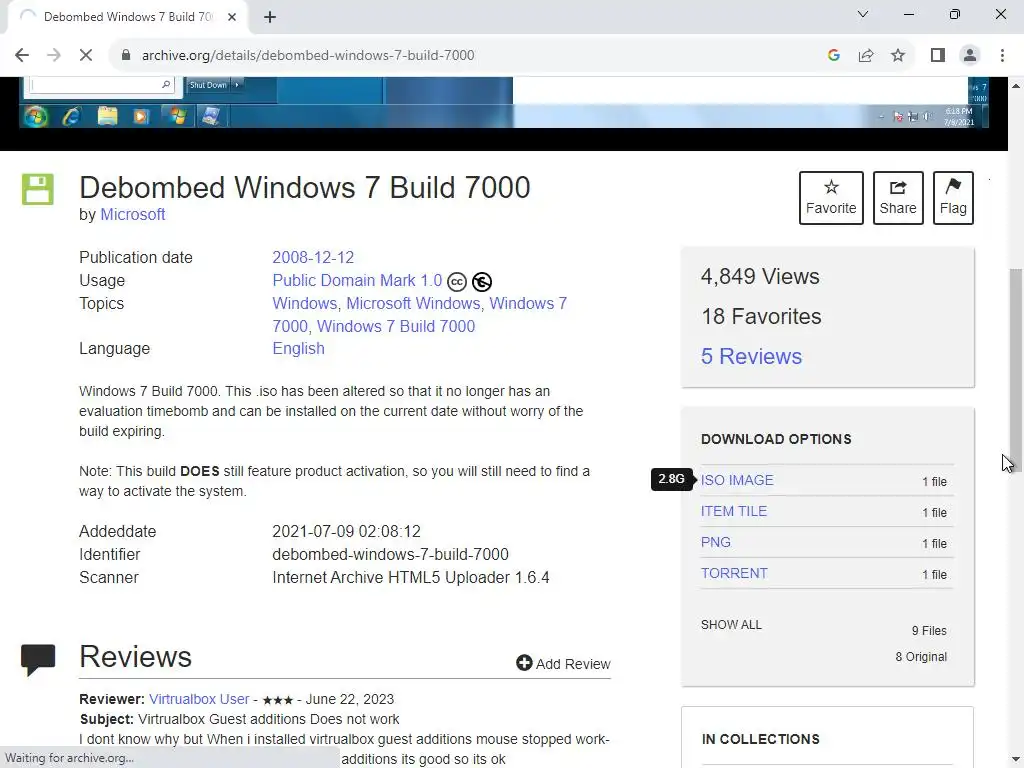Open the Chrome profile avatar
The width and height of the screenshot is (1024, 768).
tap(970, 56)
